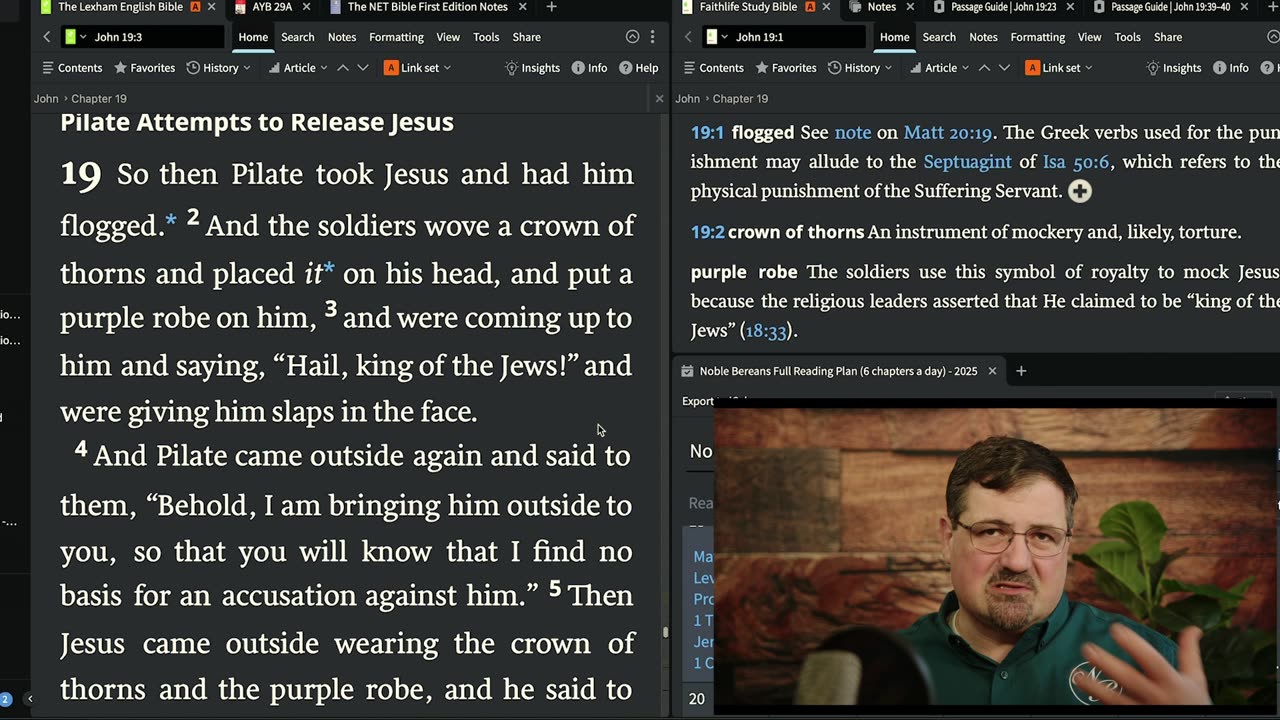The height and width of the screenshot is (720, 1280).
Task: Open the Article dropdown in the Faithlife panel
Action: [x=939, y=68]
